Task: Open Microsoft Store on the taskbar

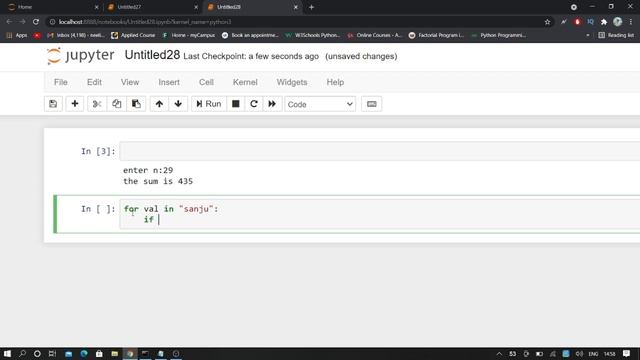Action: point(99,353)
